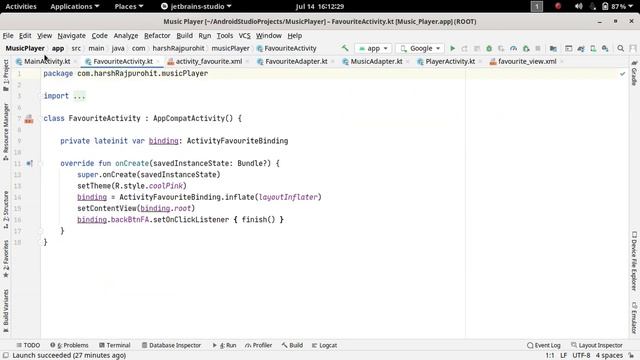Toggle the Structure side panel
This screenshot has width=640, height=360.
coord(6,209)
